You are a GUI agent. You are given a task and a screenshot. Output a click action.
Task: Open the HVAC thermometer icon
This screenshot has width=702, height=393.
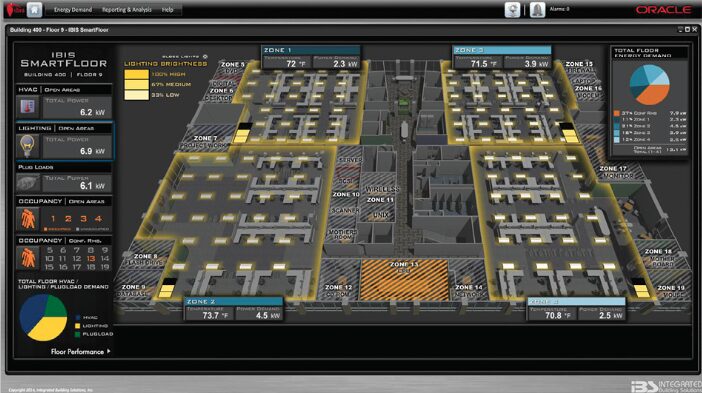tap(28, 106)
